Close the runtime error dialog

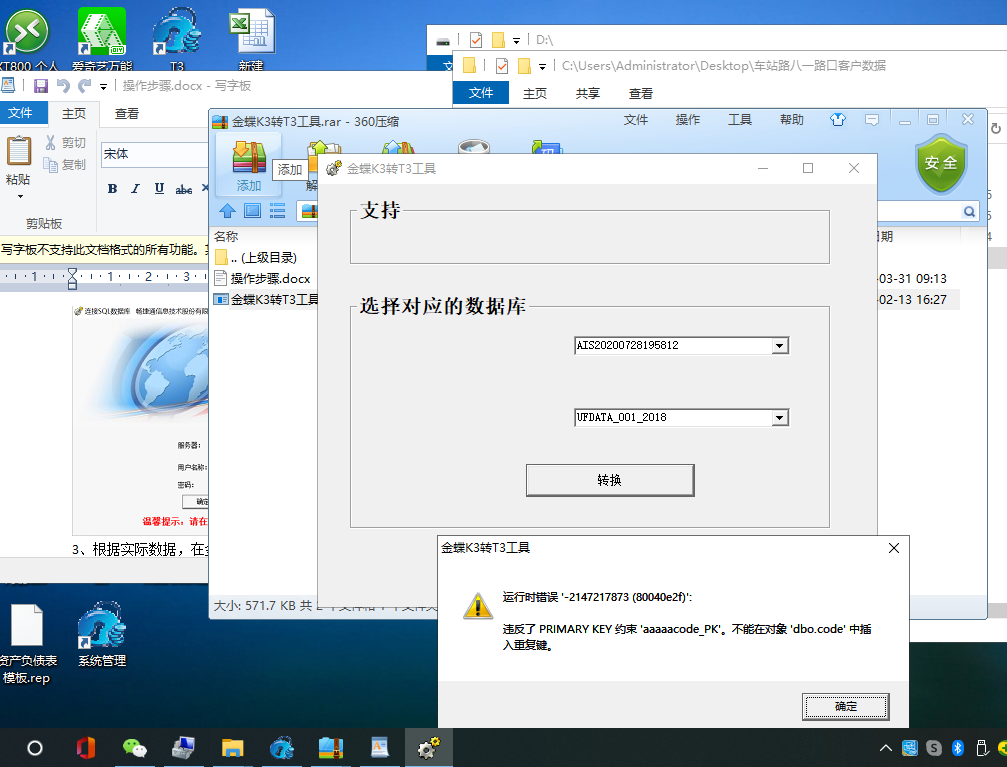pos(893,548)
